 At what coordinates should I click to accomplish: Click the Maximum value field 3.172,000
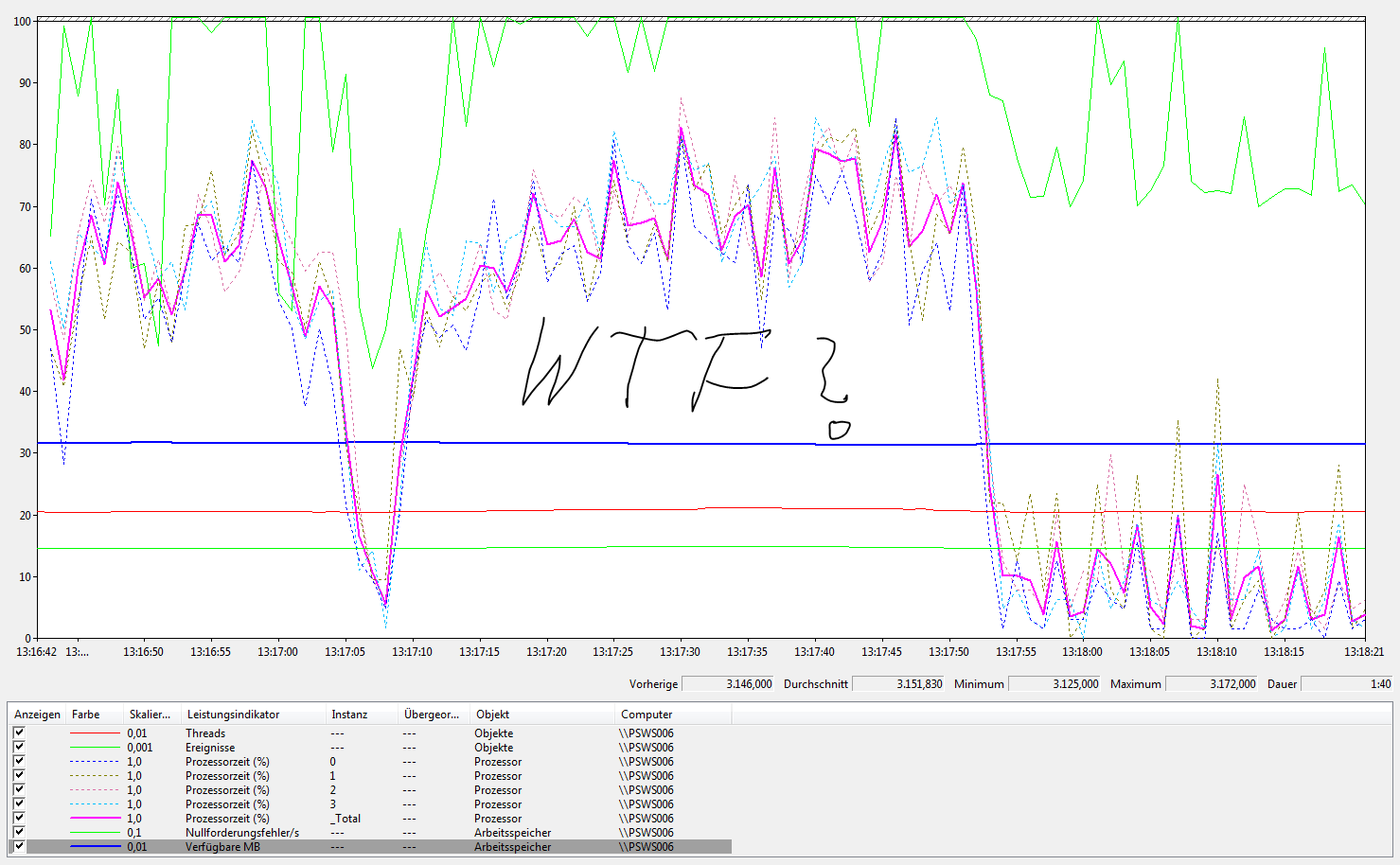[x=1213, y=683]
